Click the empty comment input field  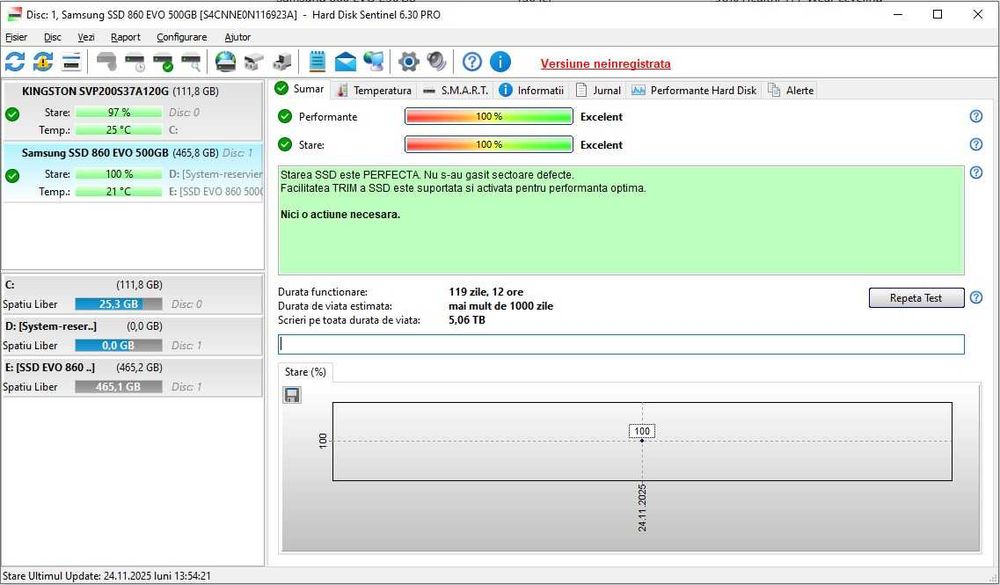pyautogui.click(x=621, y=344)
